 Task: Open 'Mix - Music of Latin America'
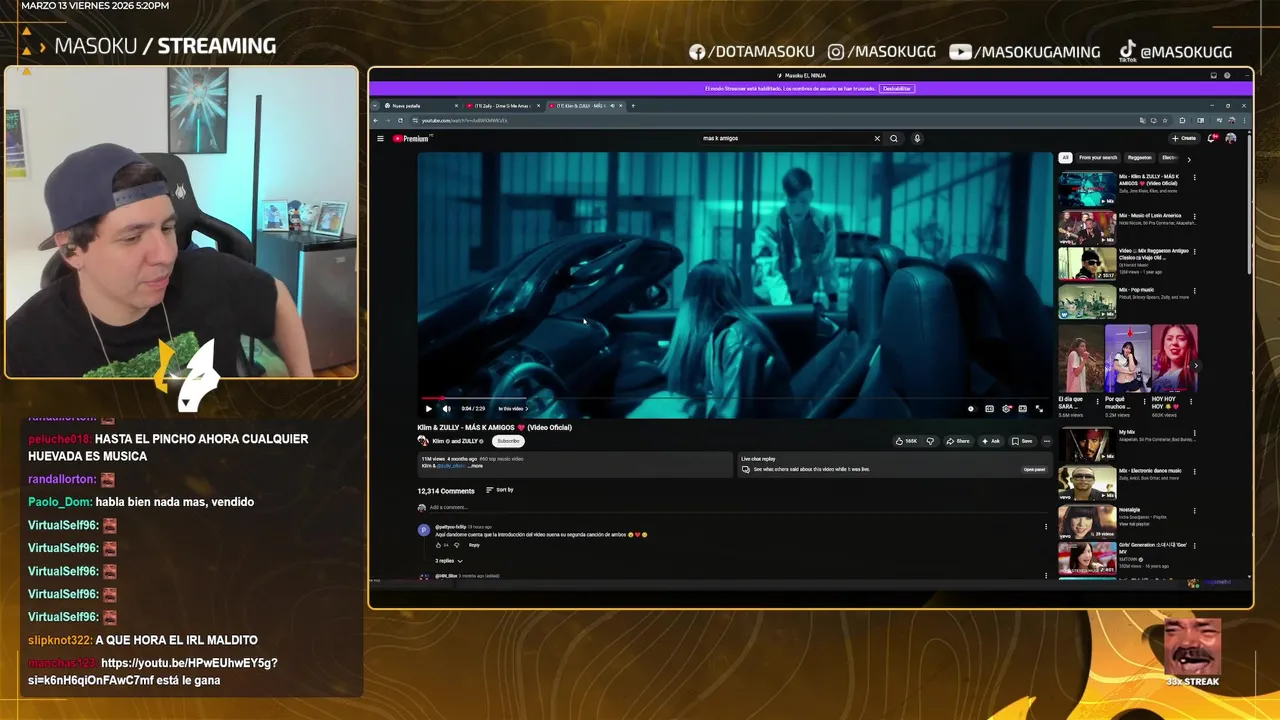(x=1087, y=227)
